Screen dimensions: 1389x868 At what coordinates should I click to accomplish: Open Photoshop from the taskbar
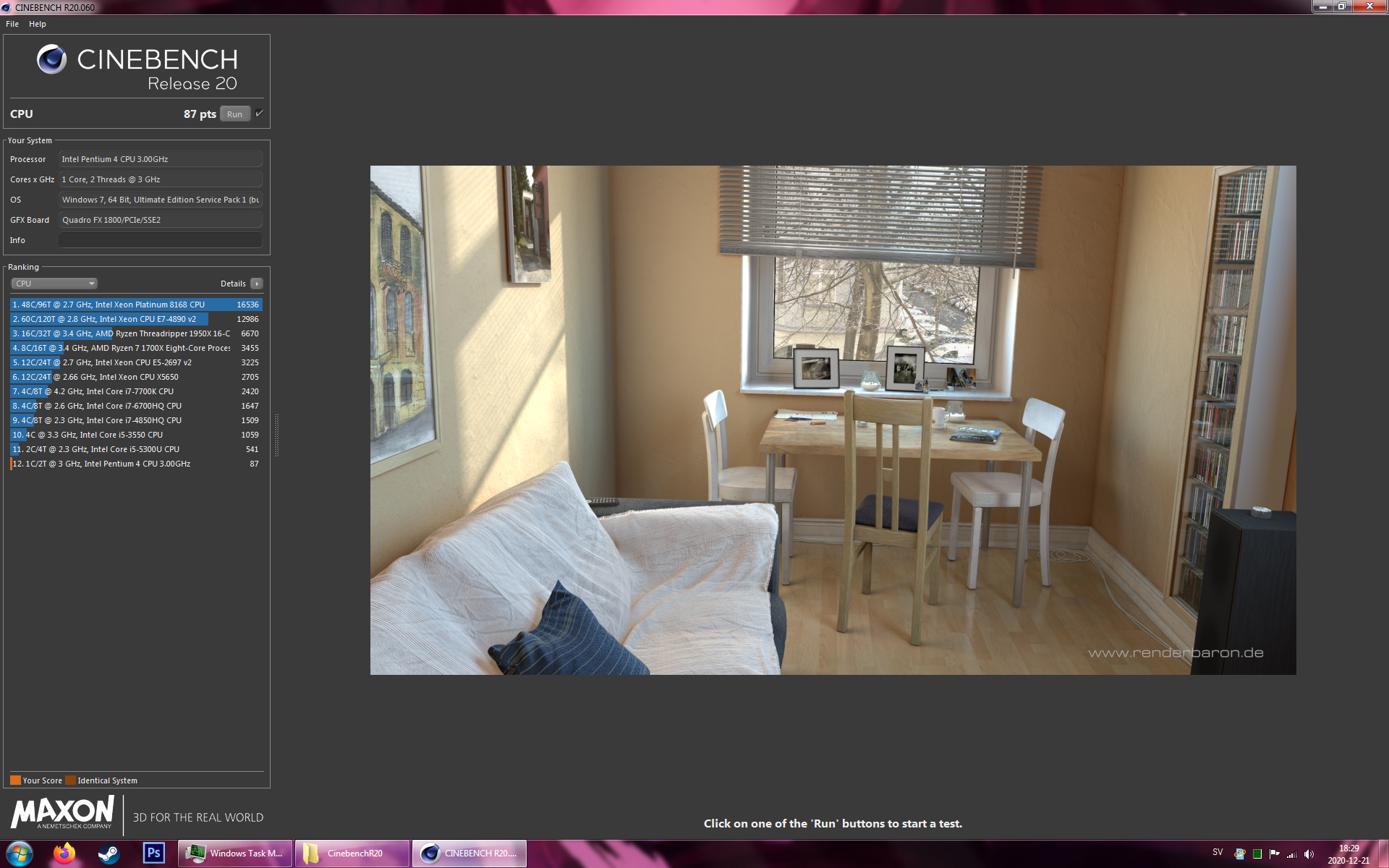click(153, 854)
